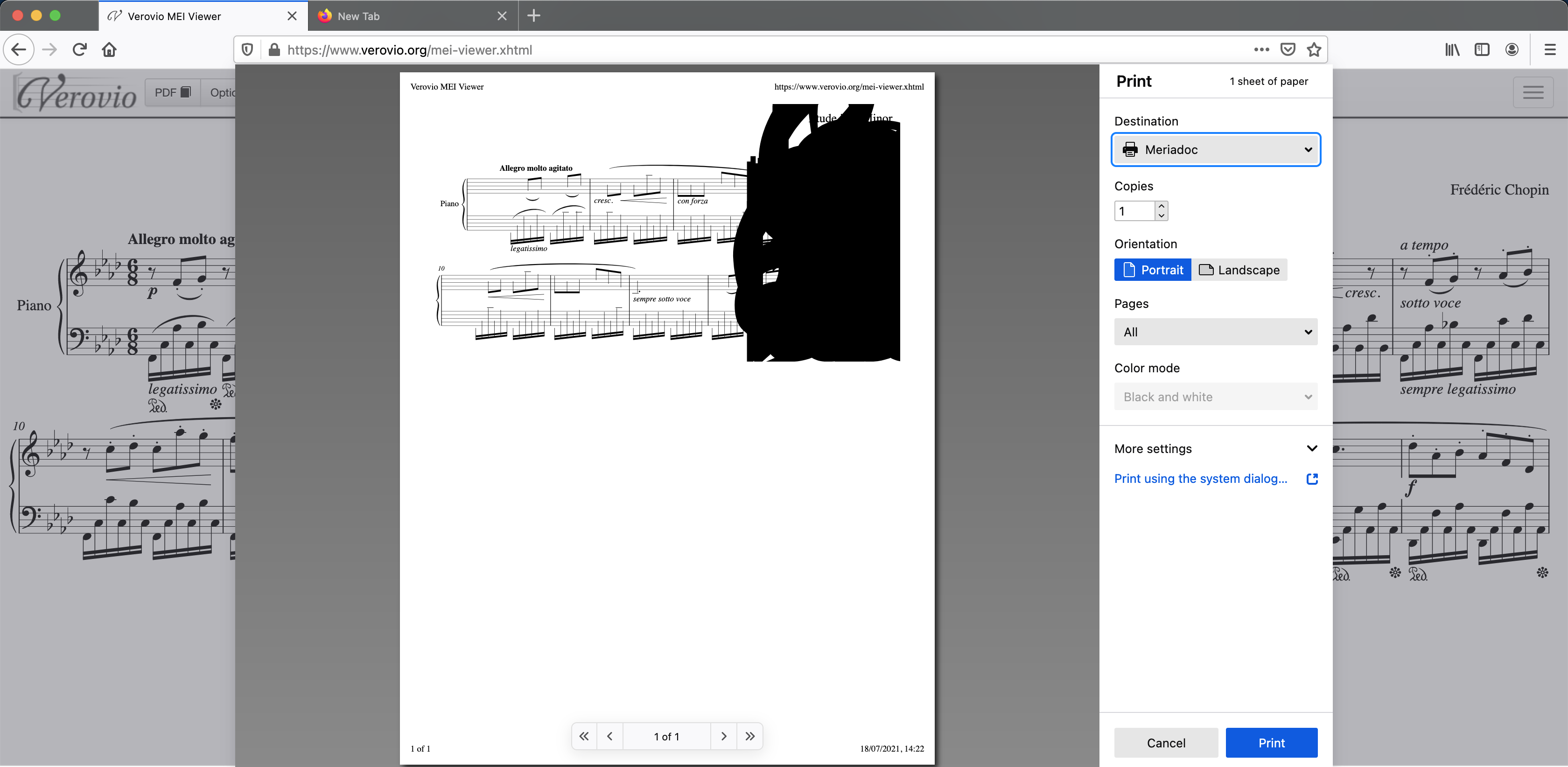Screen dimensions: 1568x767
Task: Bookmark the page with the star icon
Action: tap(1314, 49)
